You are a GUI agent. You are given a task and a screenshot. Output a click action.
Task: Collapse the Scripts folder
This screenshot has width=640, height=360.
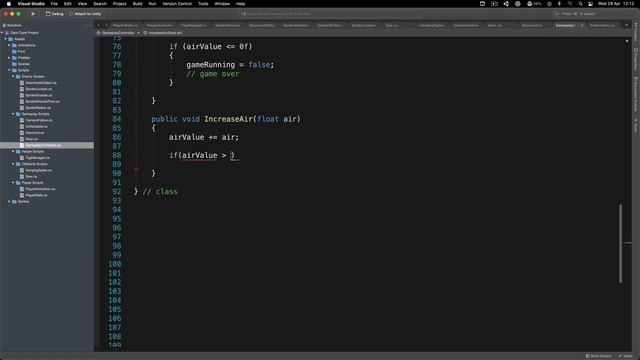(x=9, y=70)
